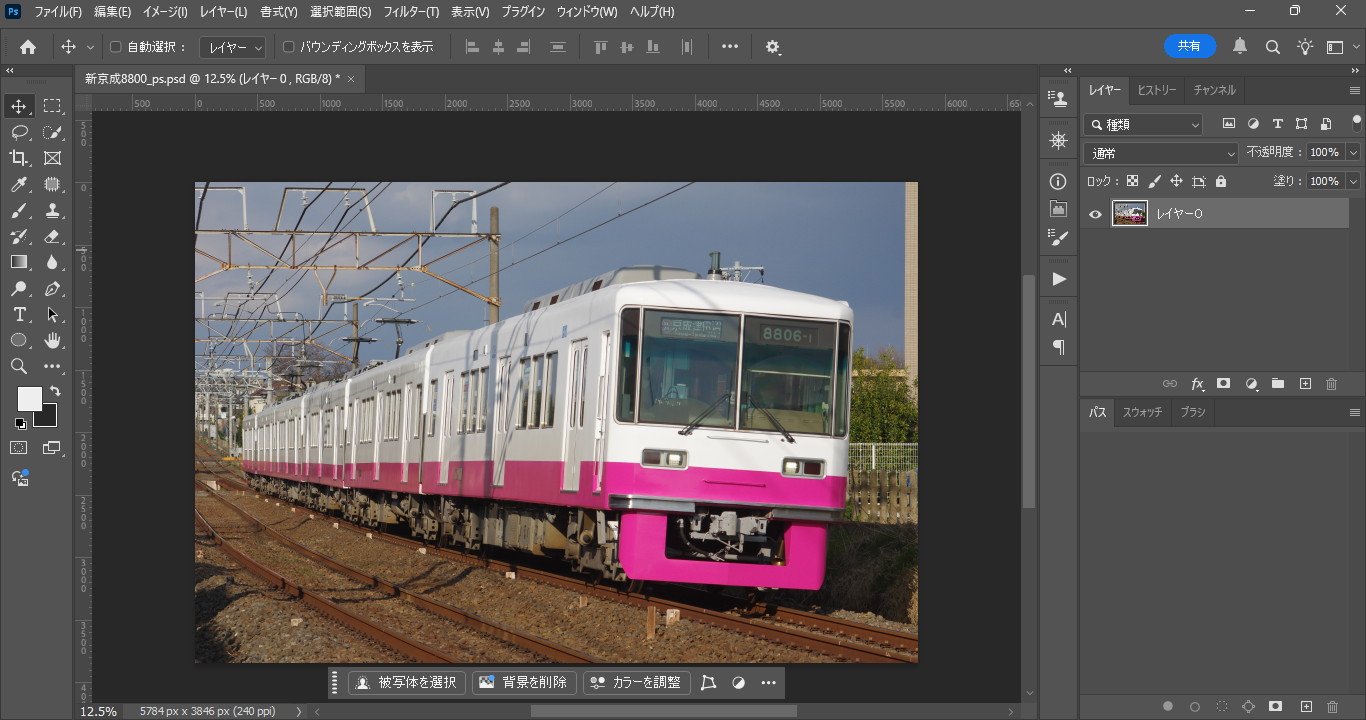Select the Zoom tool in toolbar
This screenshot has height=720, width=1366.
pos(19,366)
